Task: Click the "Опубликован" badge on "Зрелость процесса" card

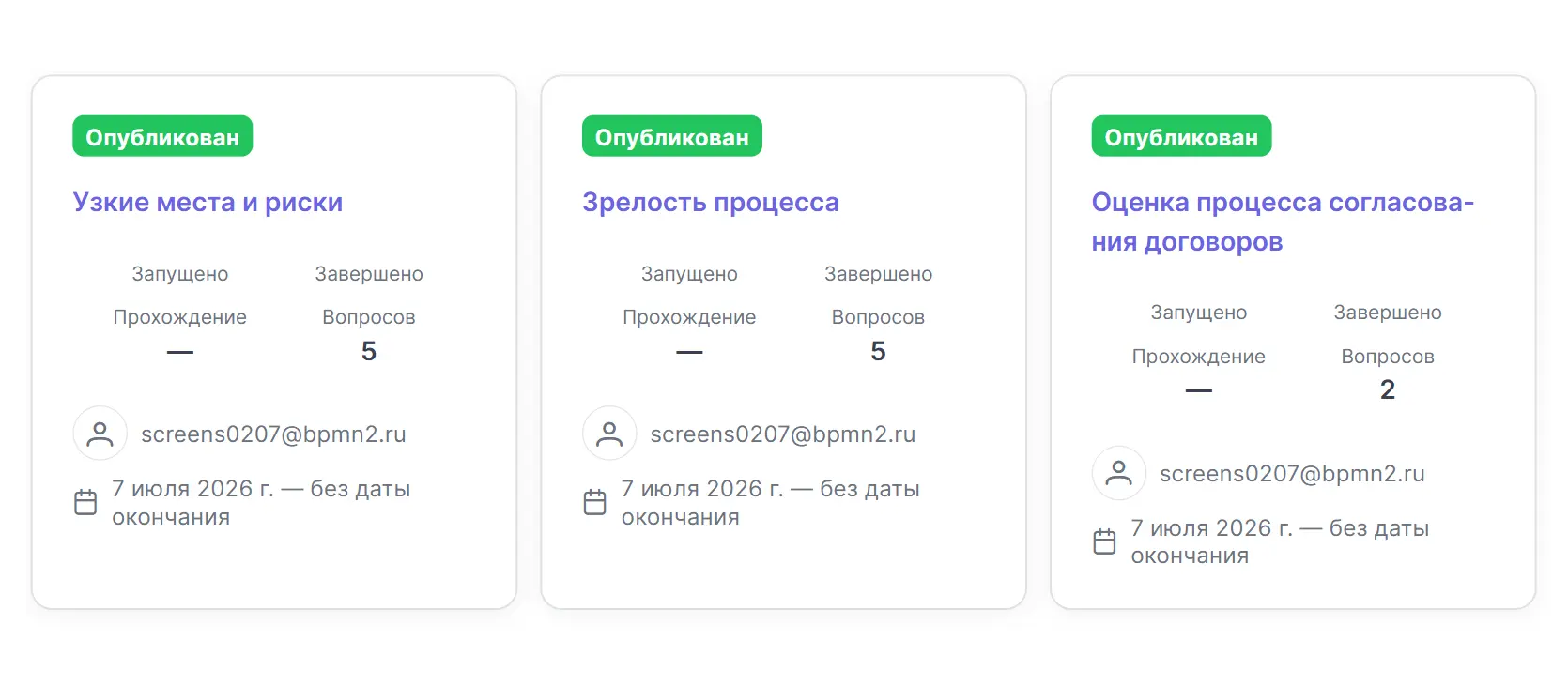Action: coord(672,136)
